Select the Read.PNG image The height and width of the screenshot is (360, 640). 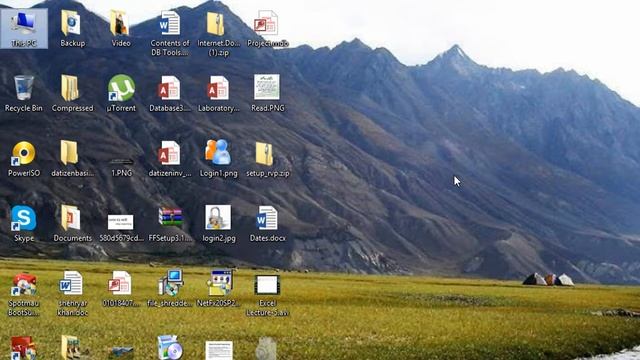coord(267,93)
